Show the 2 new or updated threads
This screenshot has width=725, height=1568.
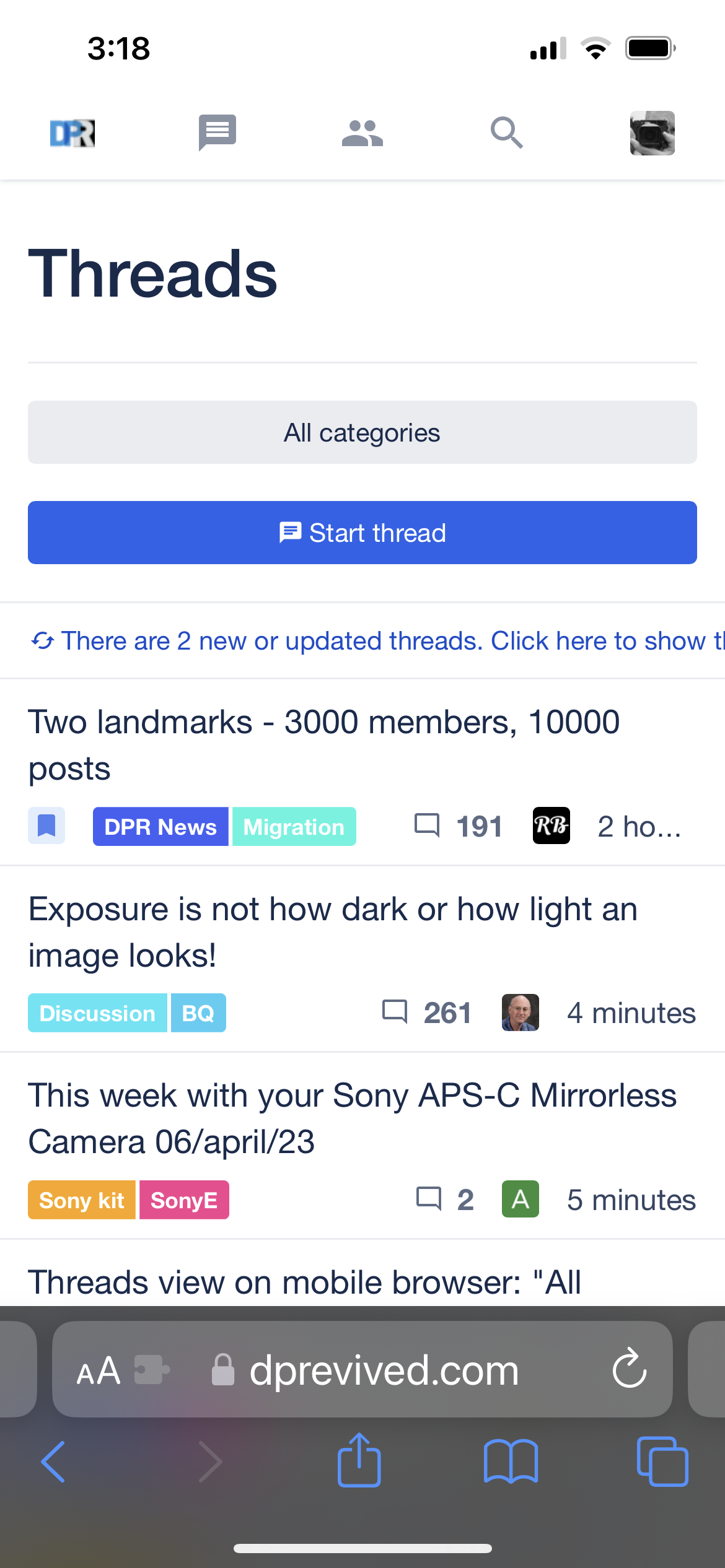coord(377,640)
